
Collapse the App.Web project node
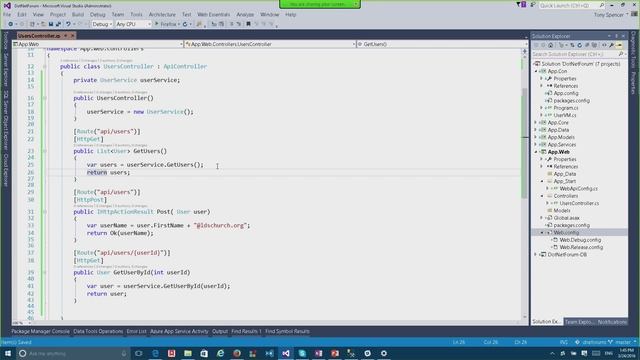click(x=536, y=152)
